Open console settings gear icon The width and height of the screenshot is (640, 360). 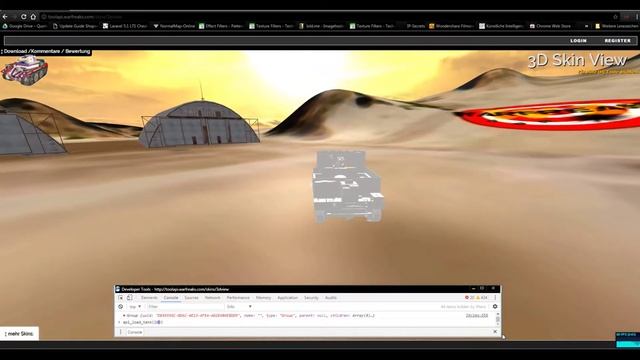click(x=495, y=306)
